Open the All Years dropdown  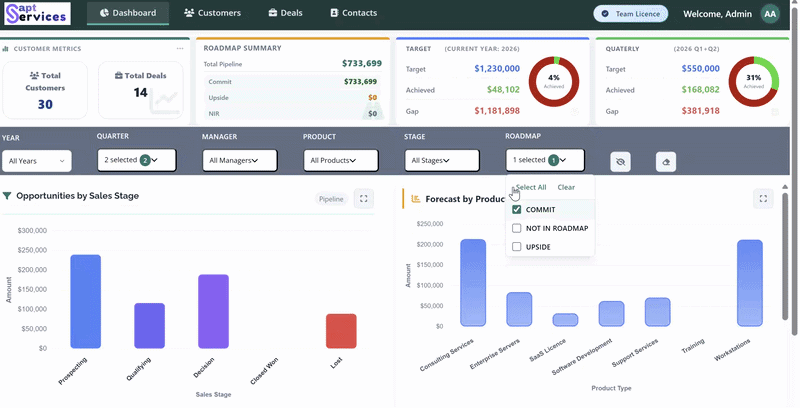pyautogui.click(x=37, y=161)
